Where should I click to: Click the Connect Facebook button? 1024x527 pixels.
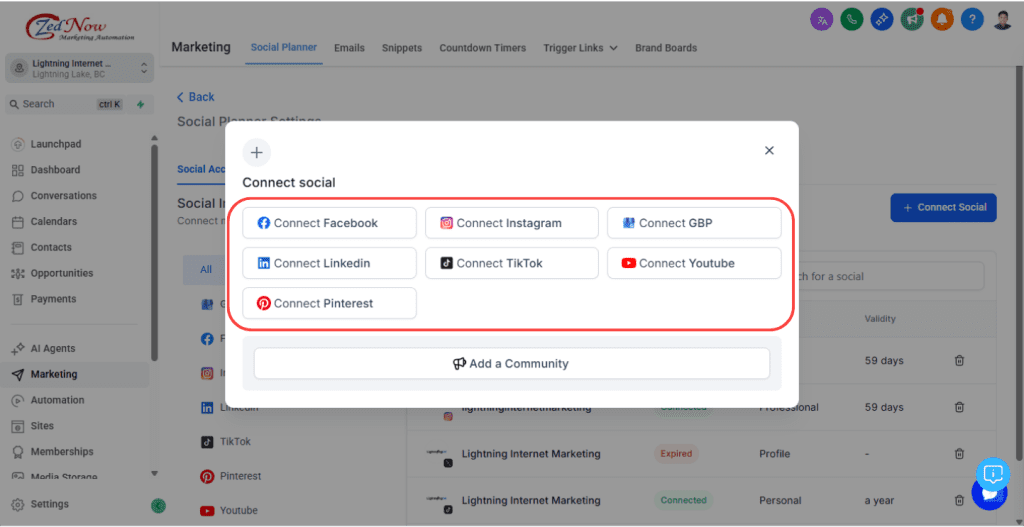coord(329,223)
